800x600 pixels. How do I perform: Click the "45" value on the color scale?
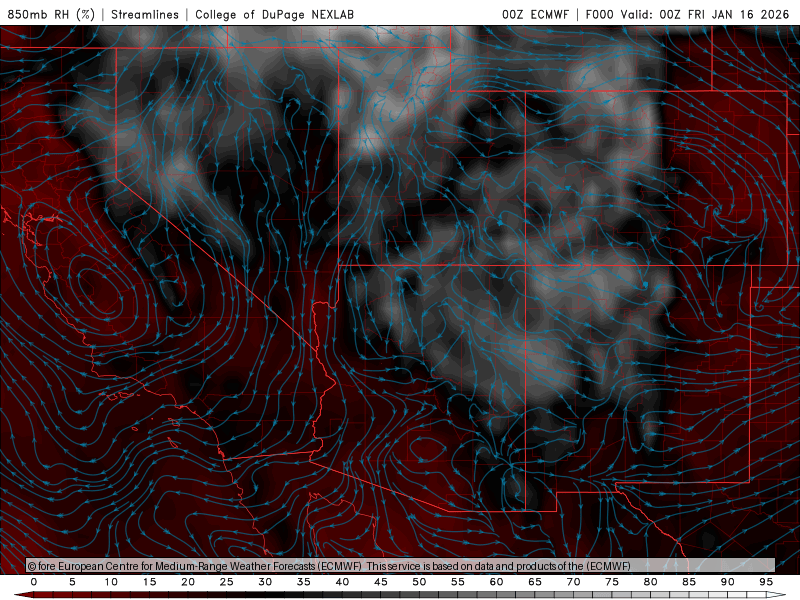(x=381, y=582)
